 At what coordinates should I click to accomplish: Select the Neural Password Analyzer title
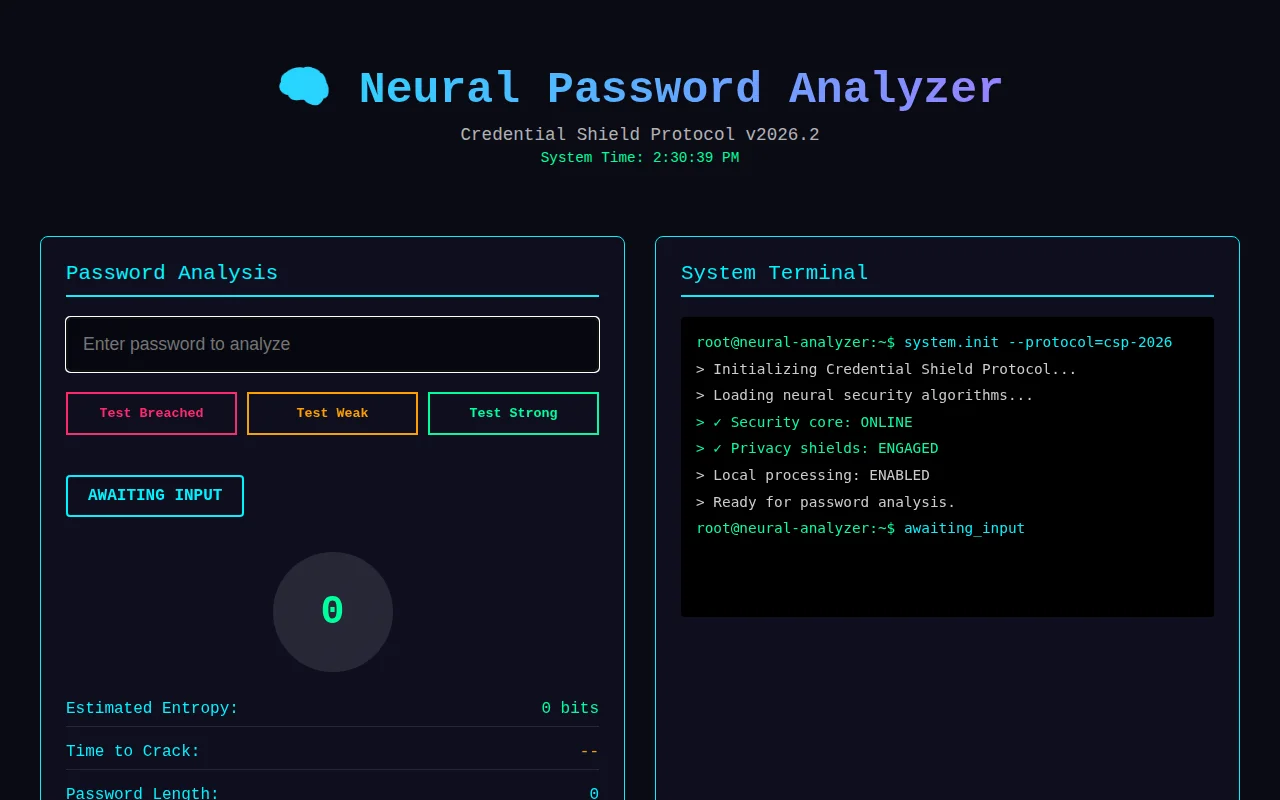pyautogui.click(x=680, y=88)
